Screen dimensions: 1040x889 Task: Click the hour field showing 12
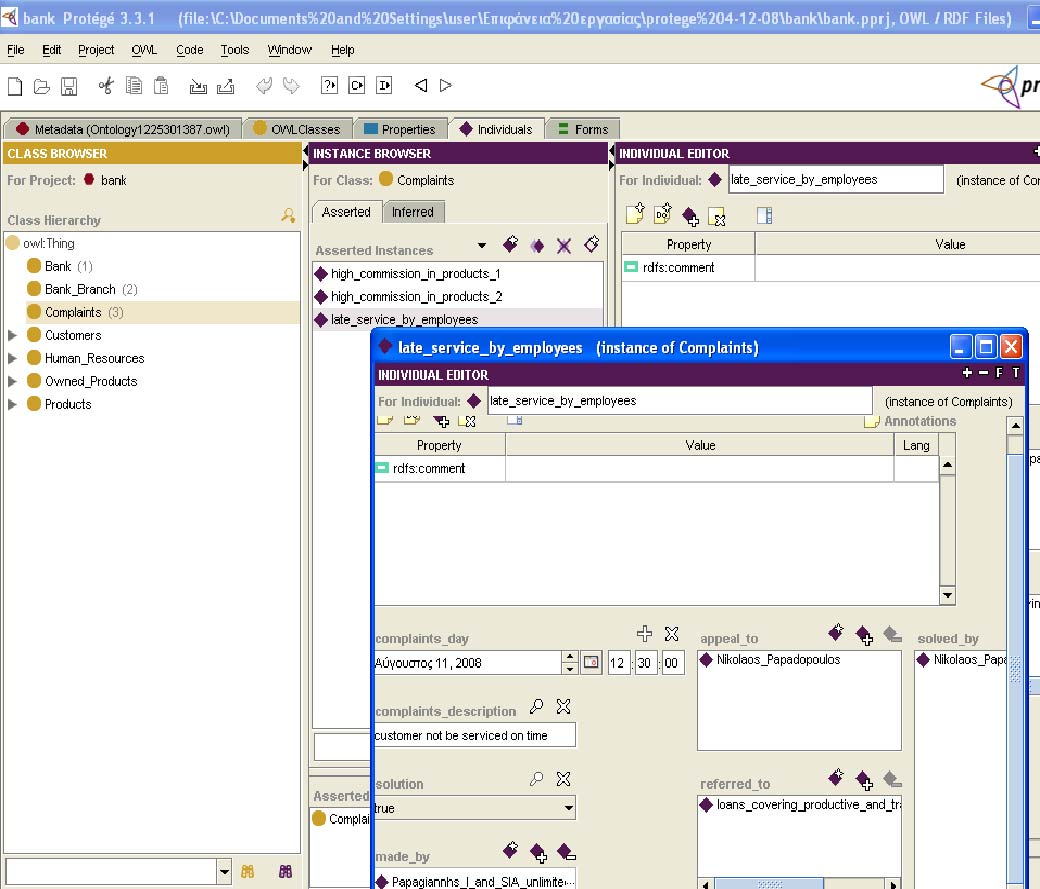pos(617,663)
